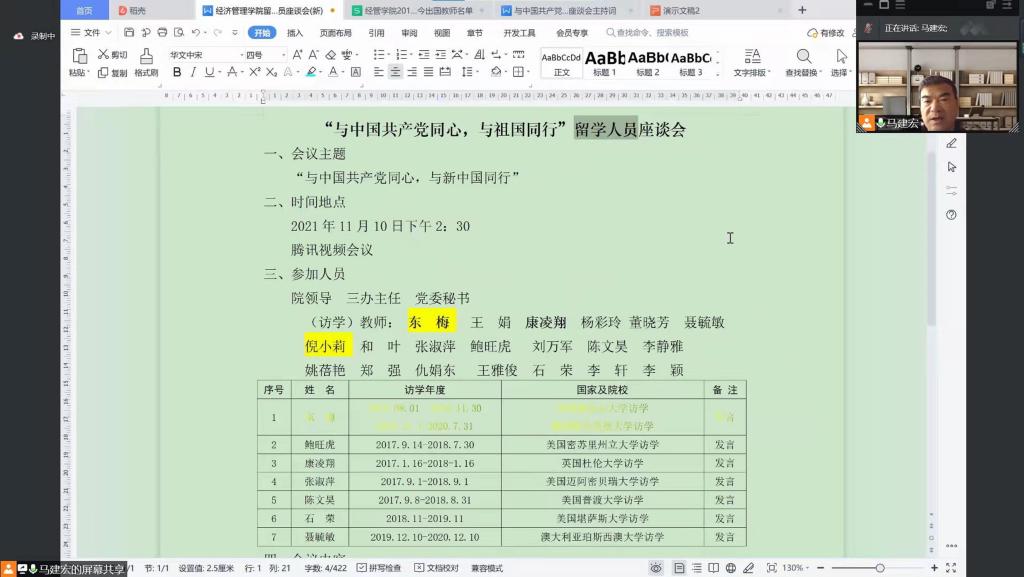Open the font size dropdown 四号

coord(265,55)
